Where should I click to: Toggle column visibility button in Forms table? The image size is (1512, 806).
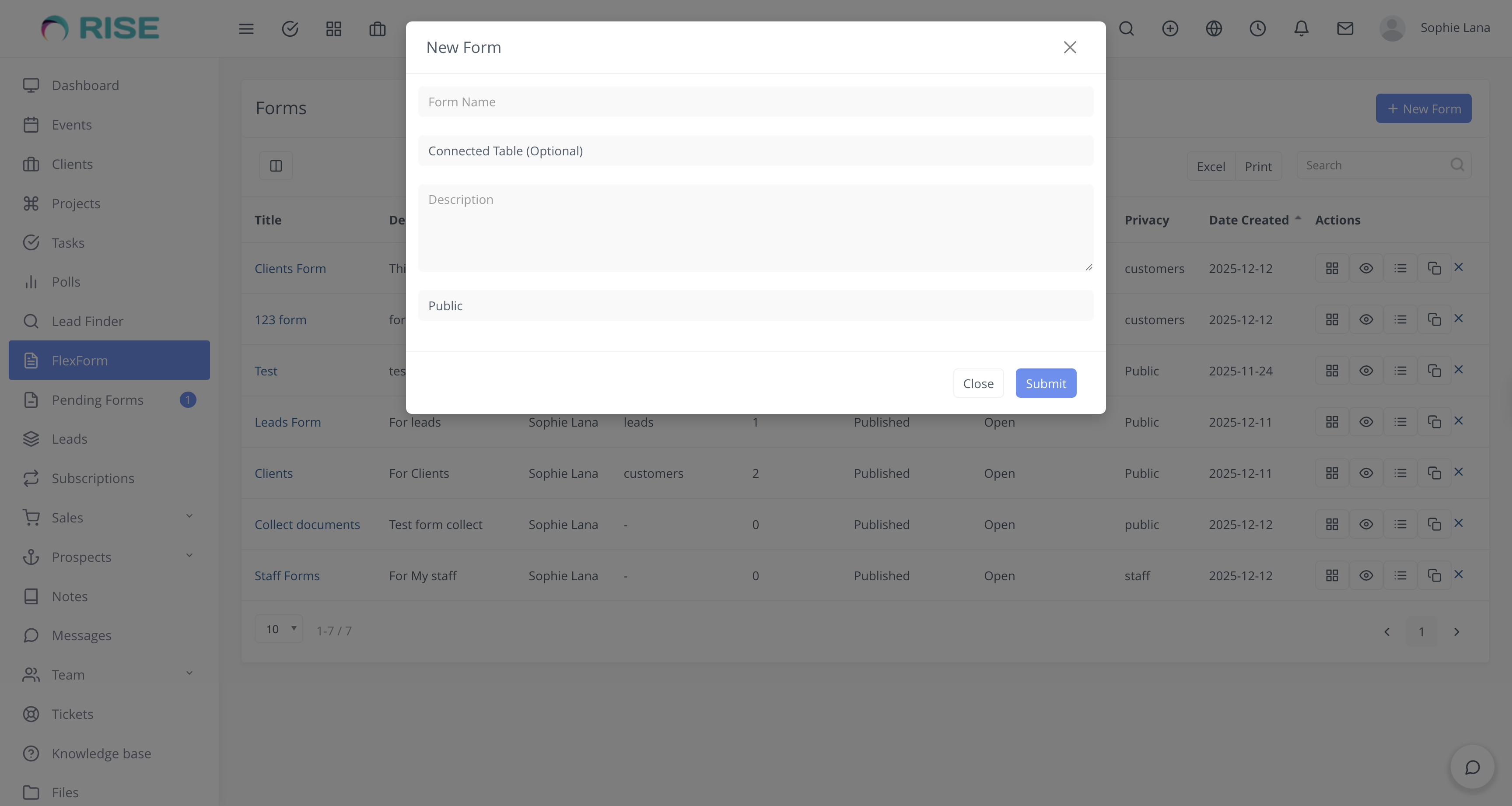(x=276, y=165)
